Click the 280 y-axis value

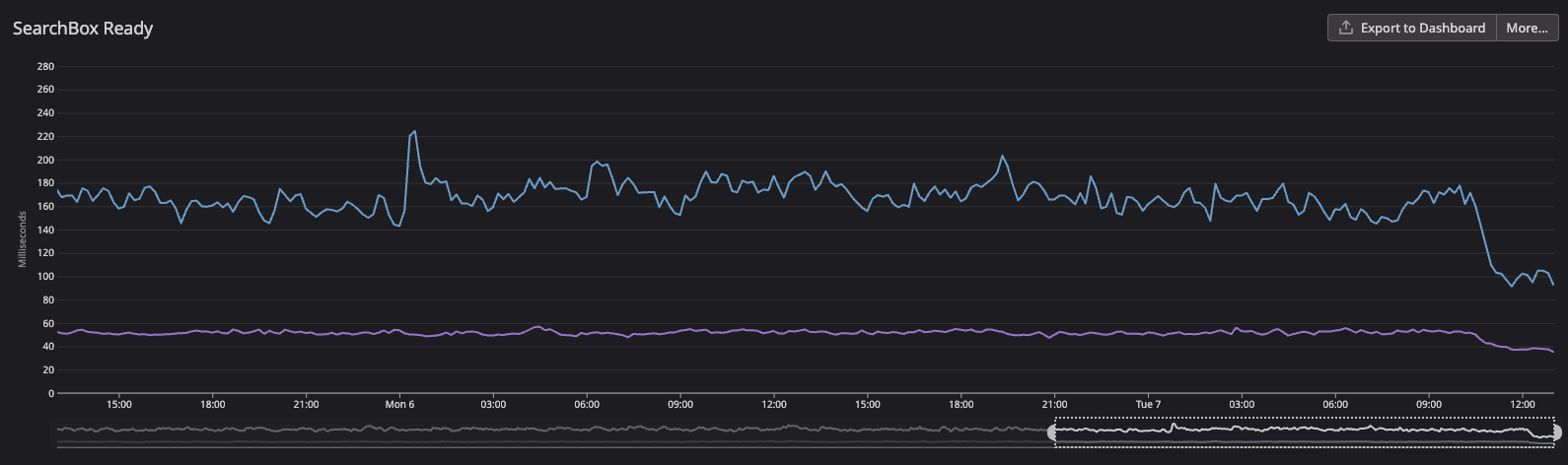(x=44, y=66)
